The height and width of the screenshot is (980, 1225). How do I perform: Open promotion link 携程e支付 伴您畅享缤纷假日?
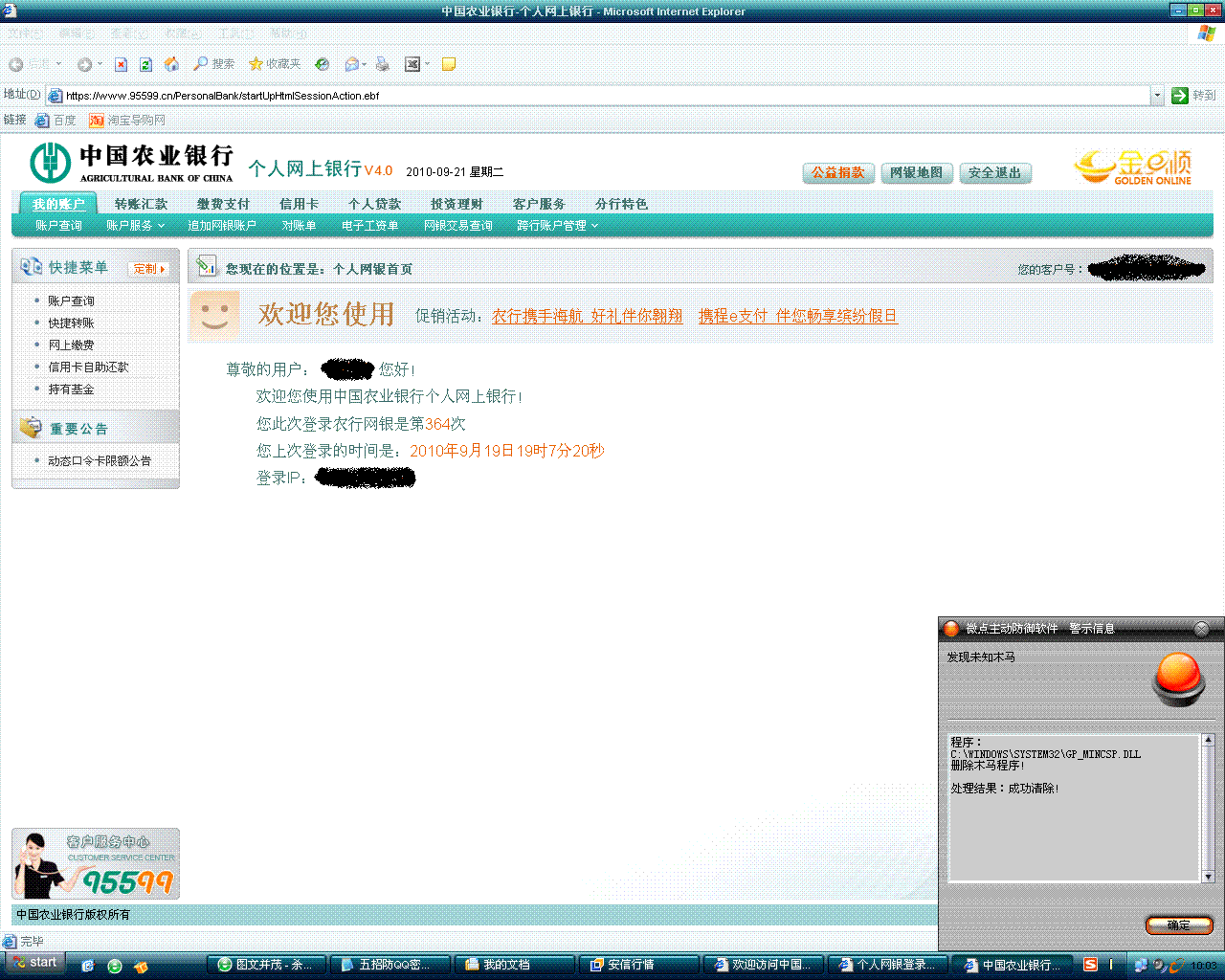[x=798, y=316]
